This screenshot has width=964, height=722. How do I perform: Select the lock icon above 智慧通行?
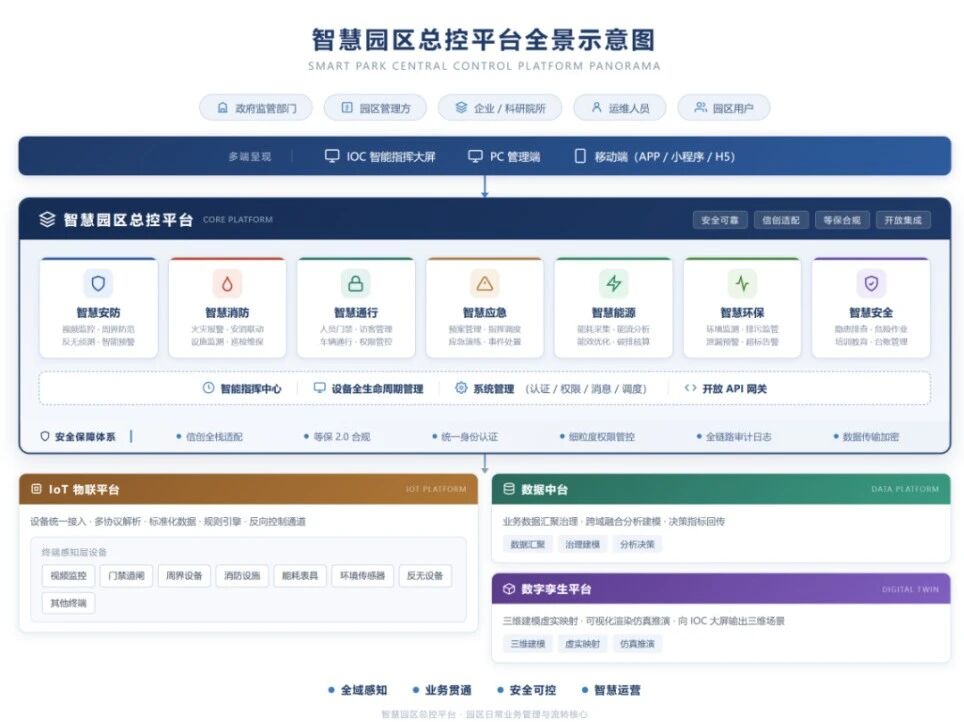tap(356, 284)
